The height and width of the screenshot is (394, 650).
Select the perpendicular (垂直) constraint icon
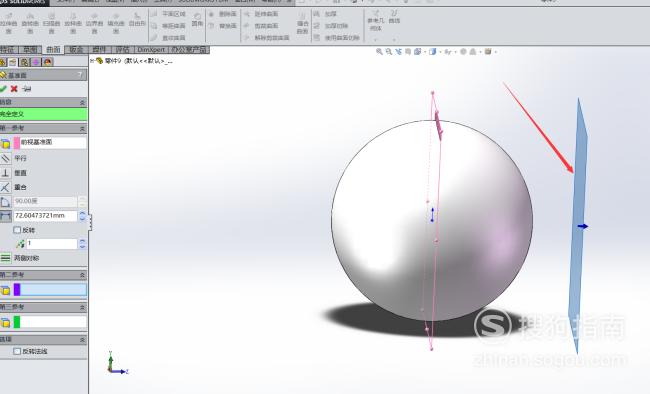(x=5, y=173)
